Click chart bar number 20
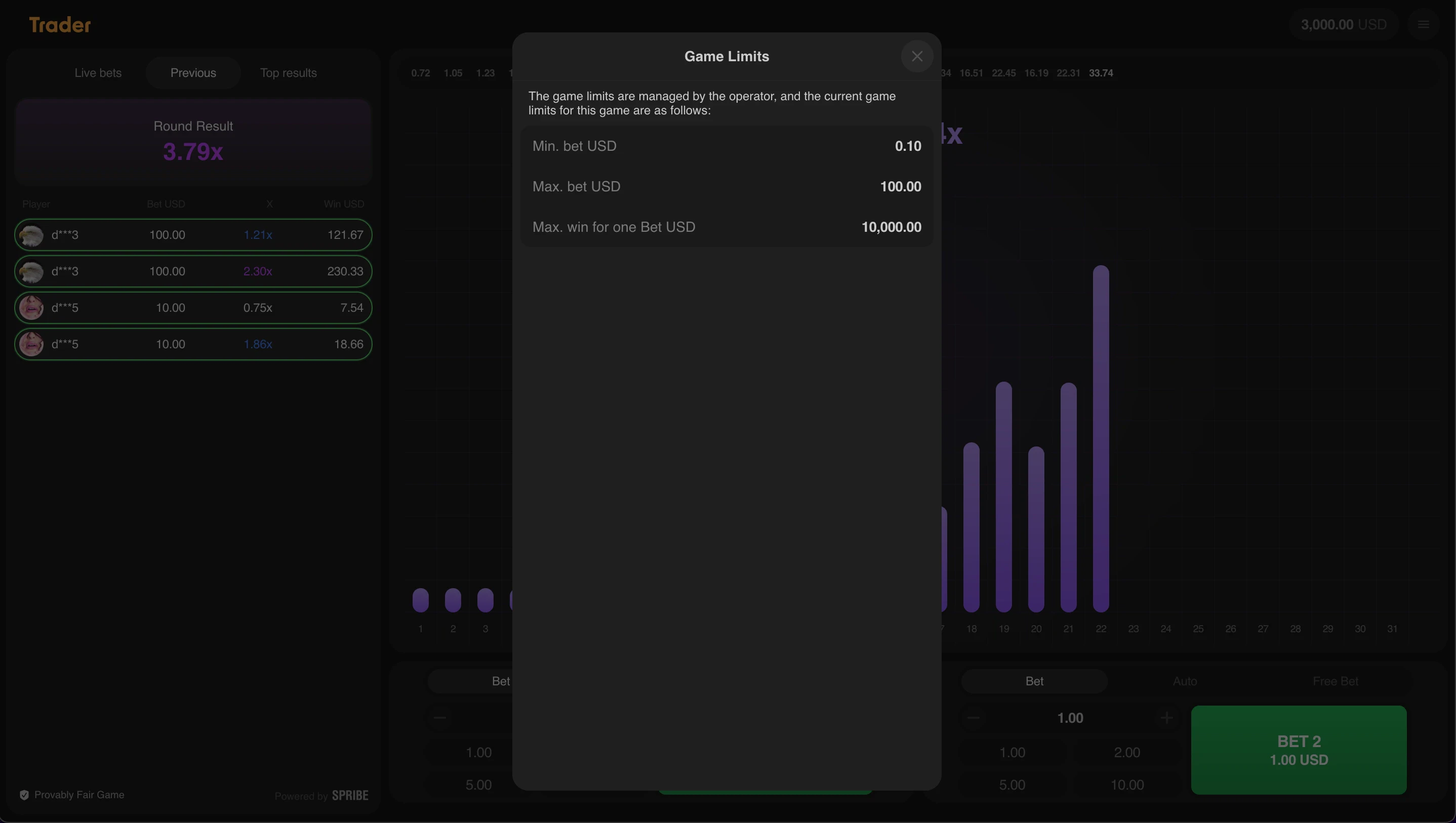This screenshot has height=823, width=1456. pos(1036,529)
